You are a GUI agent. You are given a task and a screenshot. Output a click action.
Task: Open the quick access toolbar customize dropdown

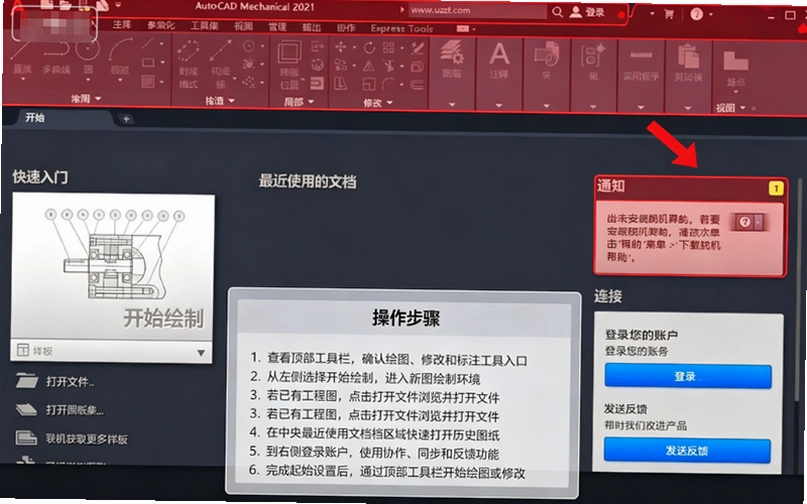point(118,5)
